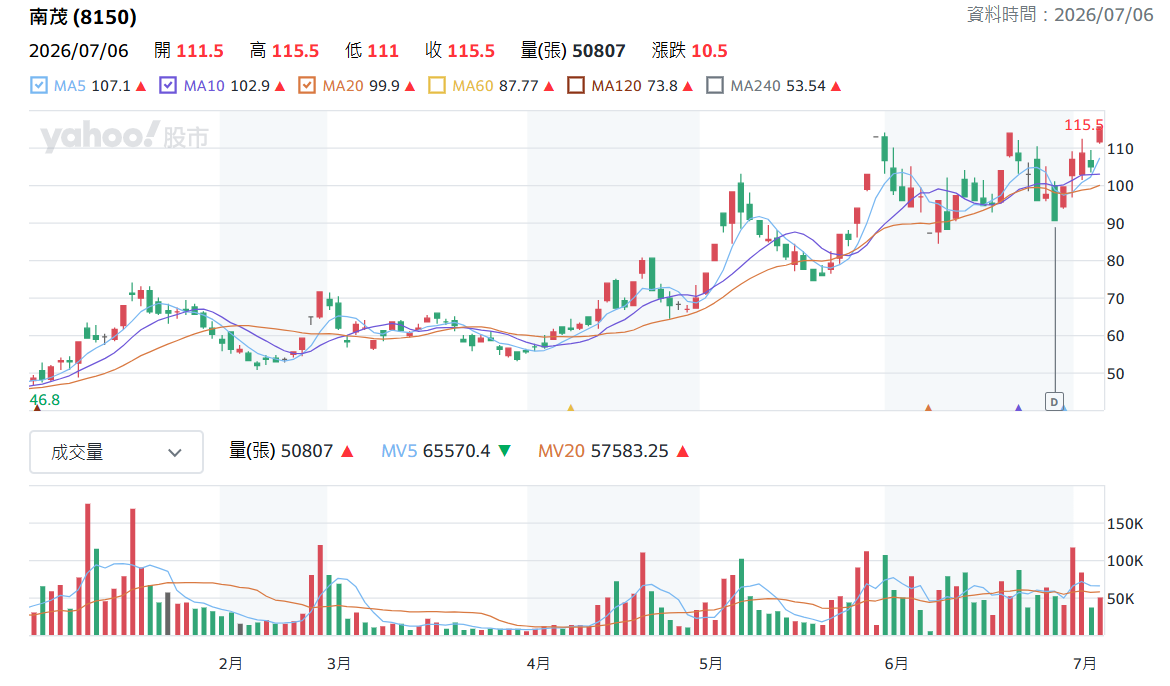This screenshot has width=1170, height=686.
Task: Enable the MA60 checkbox
Action: point(437,85)
